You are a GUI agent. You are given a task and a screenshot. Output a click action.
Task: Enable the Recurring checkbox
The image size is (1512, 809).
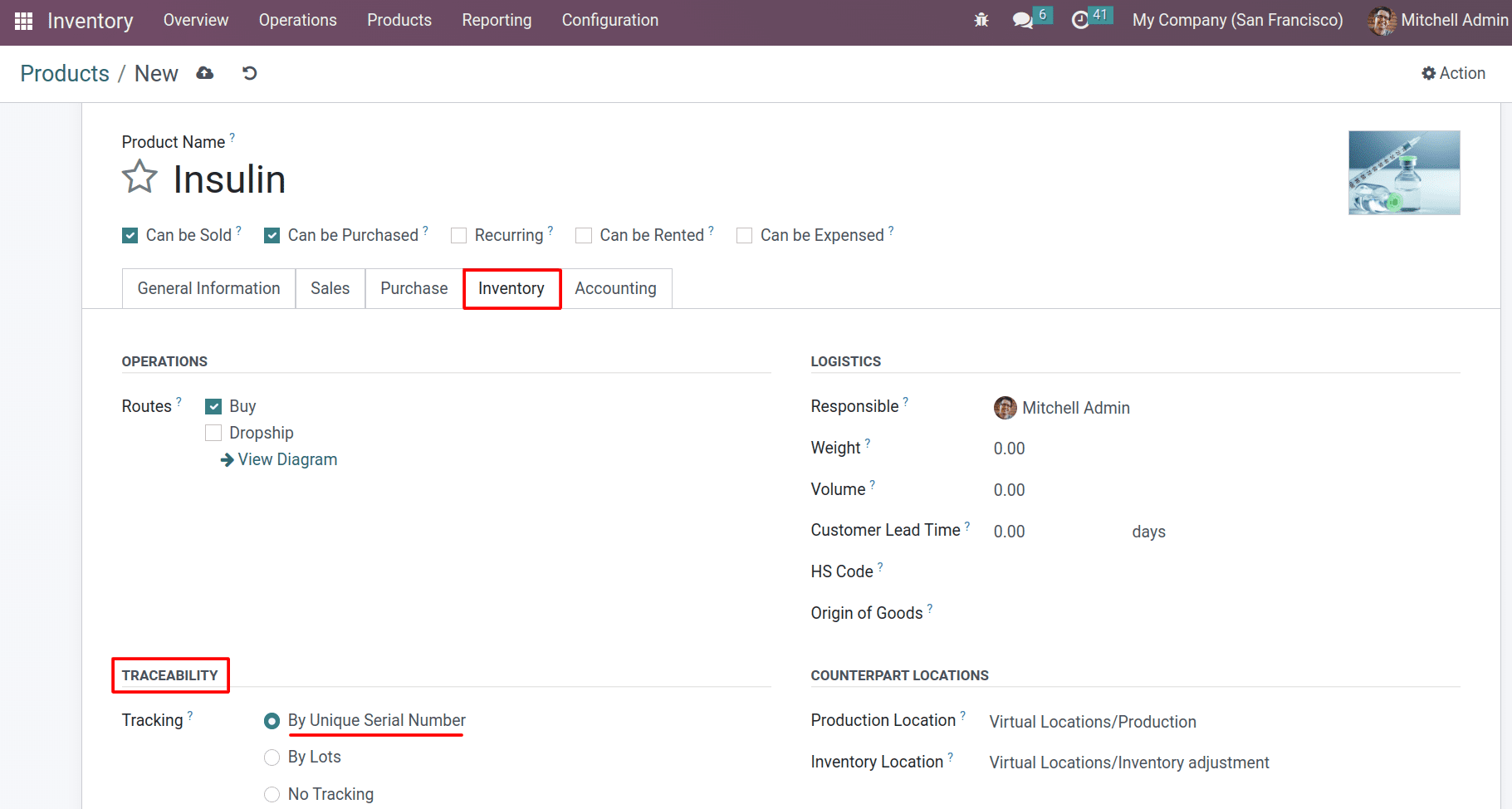pyautogui.click(x=458, y=236)
